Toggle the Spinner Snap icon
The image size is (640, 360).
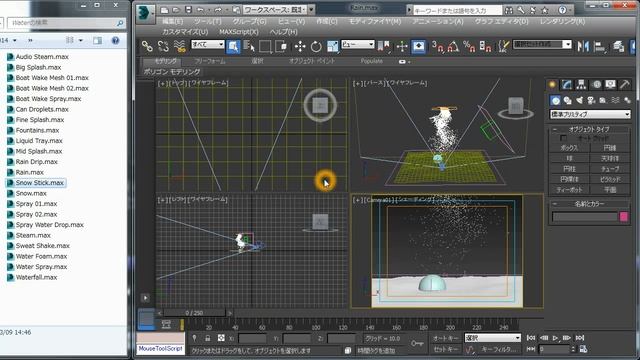pyautogui.click(x=485, y=46)
